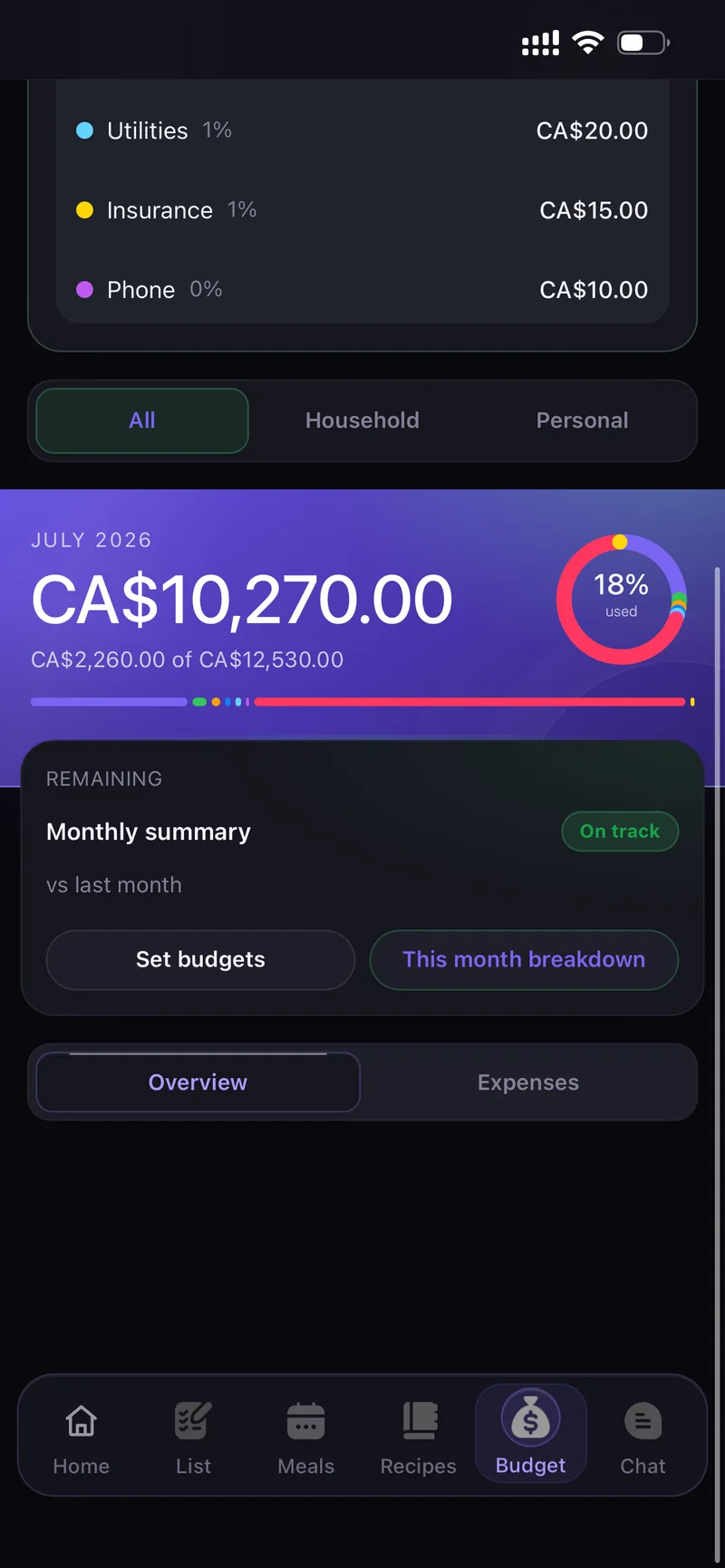Image resolution: width=725 pixels, height=1568 pixels.
Task: Tap the On track status badge
Action: [620, 832]
